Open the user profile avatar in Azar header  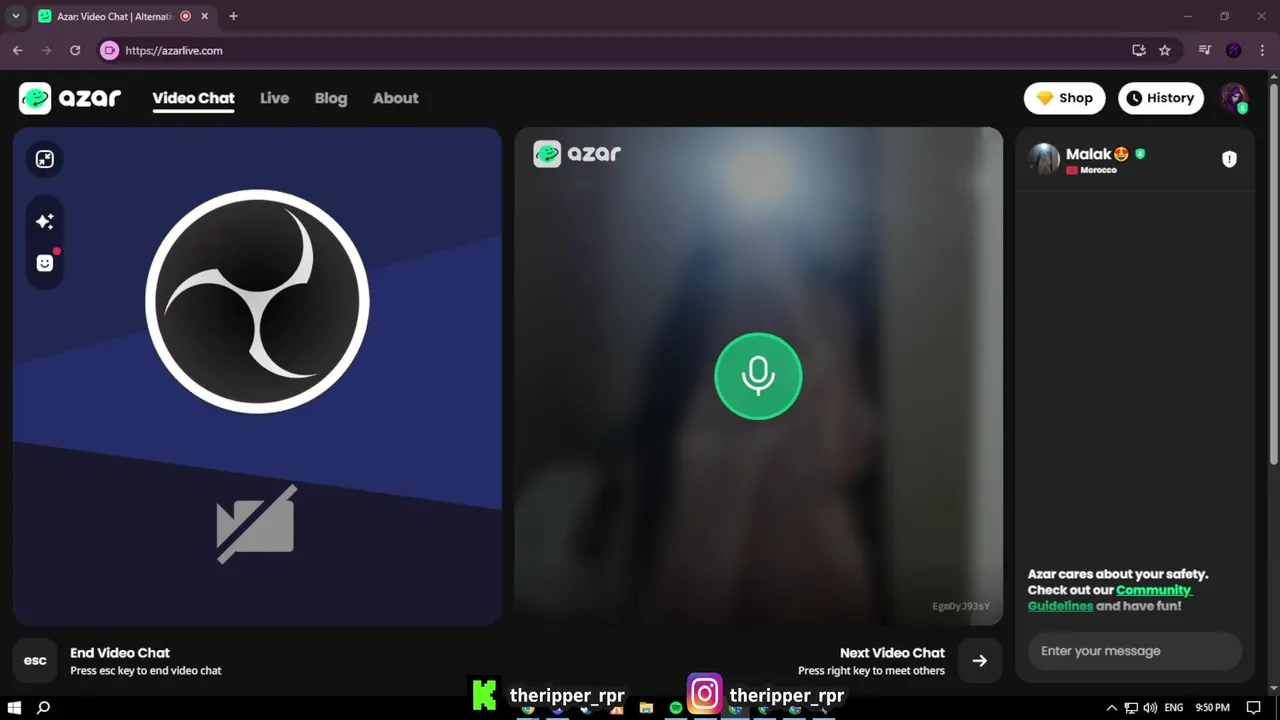click(1234, 98)
